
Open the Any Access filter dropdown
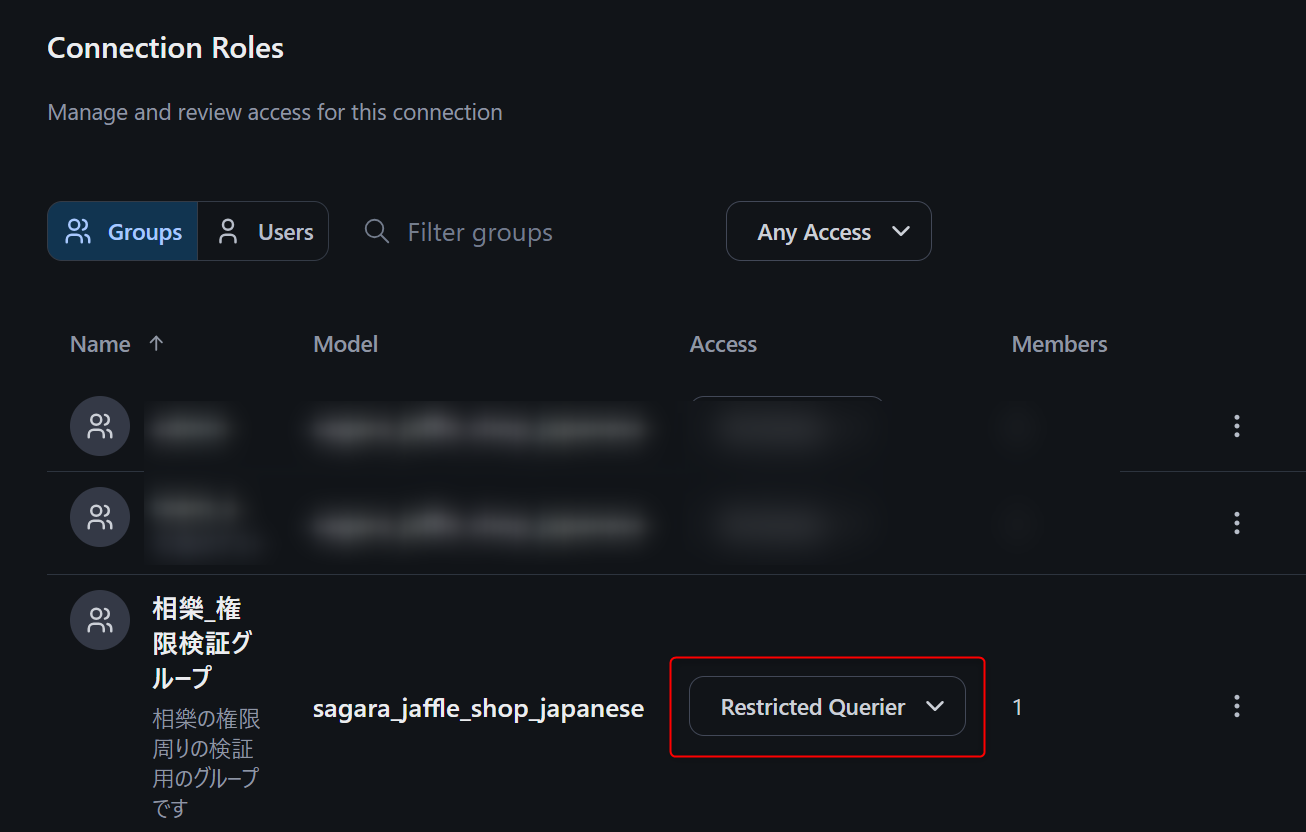828,232
